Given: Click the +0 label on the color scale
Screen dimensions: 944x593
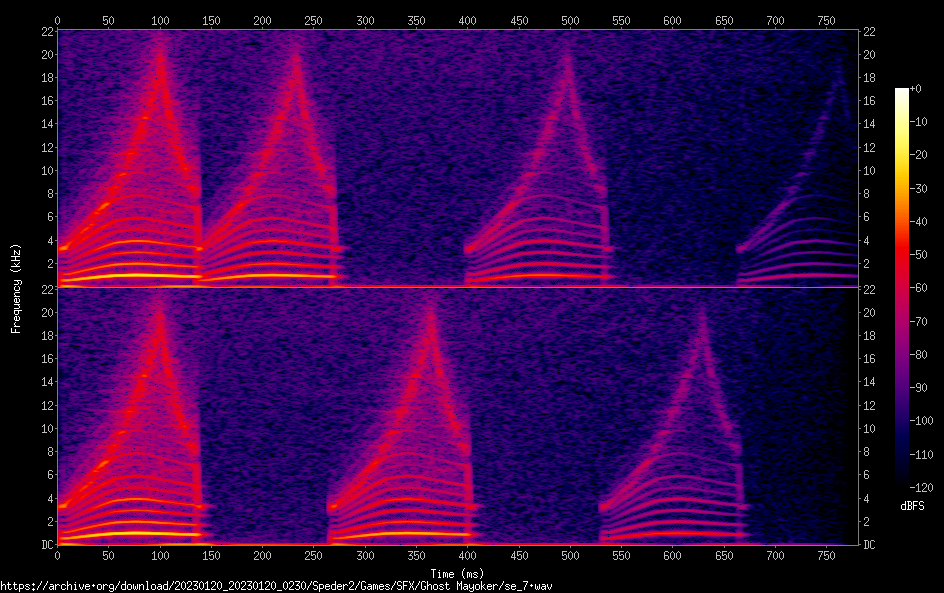Looking at the screenshot, I should tap(917, 89).
